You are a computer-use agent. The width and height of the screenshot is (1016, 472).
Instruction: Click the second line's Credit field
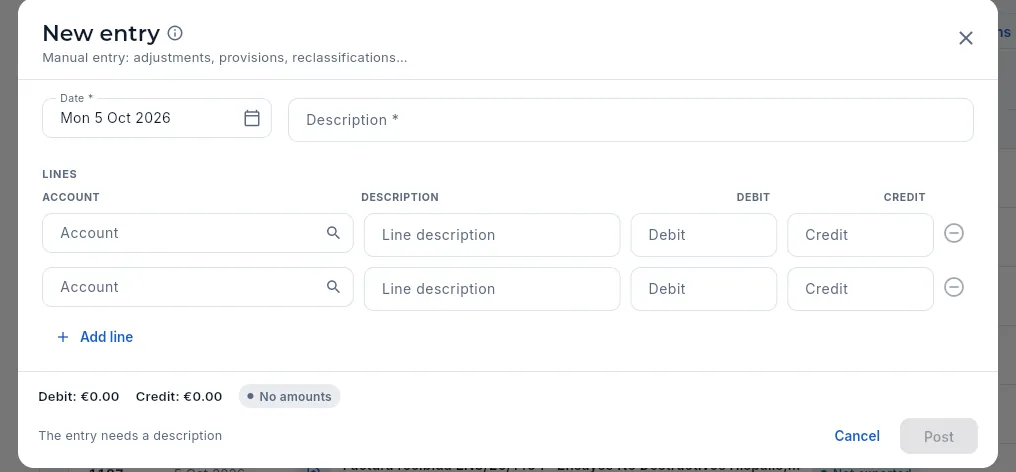pos(860,289)
